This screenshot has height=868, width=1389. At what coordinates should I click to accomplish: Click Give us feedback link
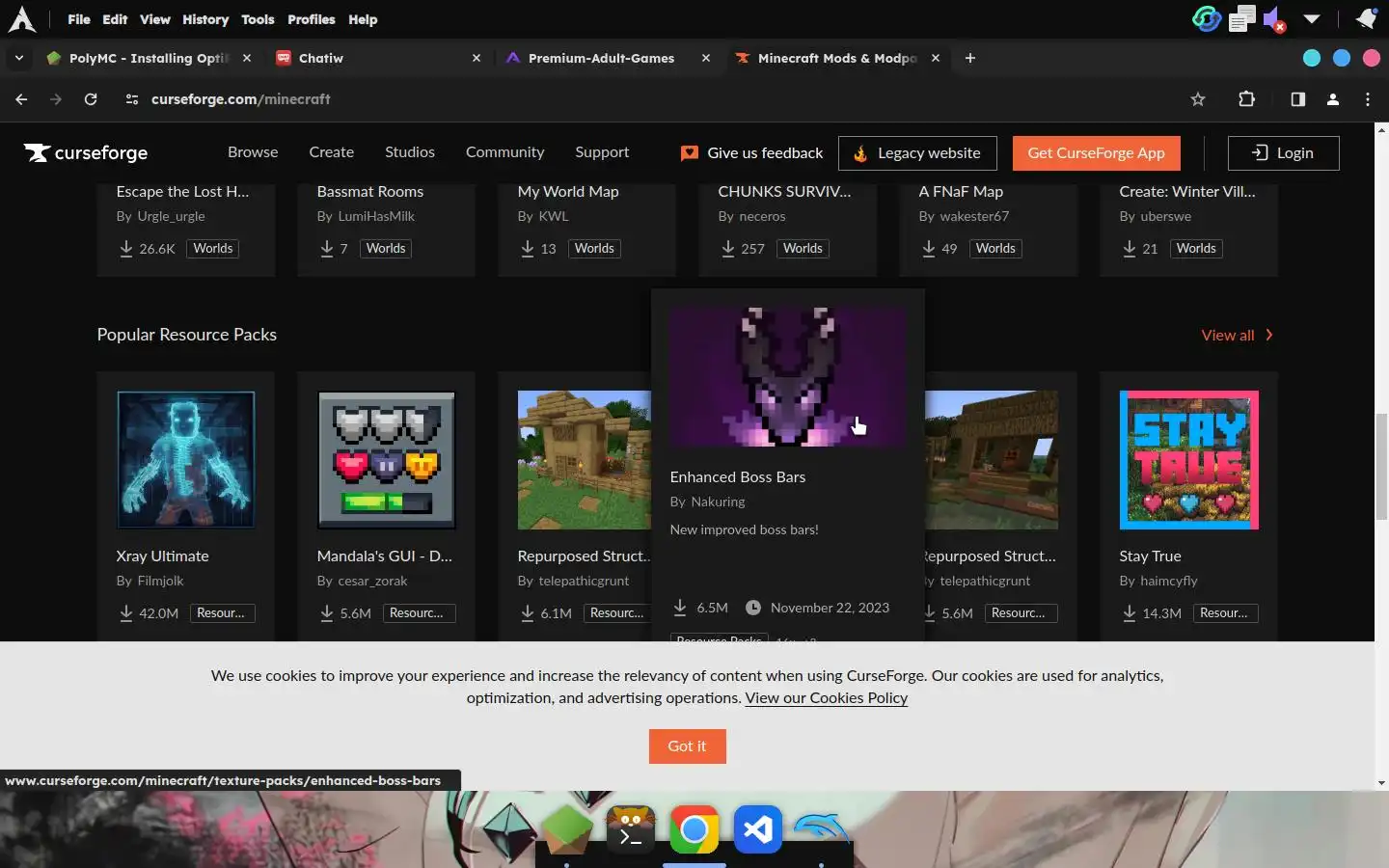tap(752, 152)
